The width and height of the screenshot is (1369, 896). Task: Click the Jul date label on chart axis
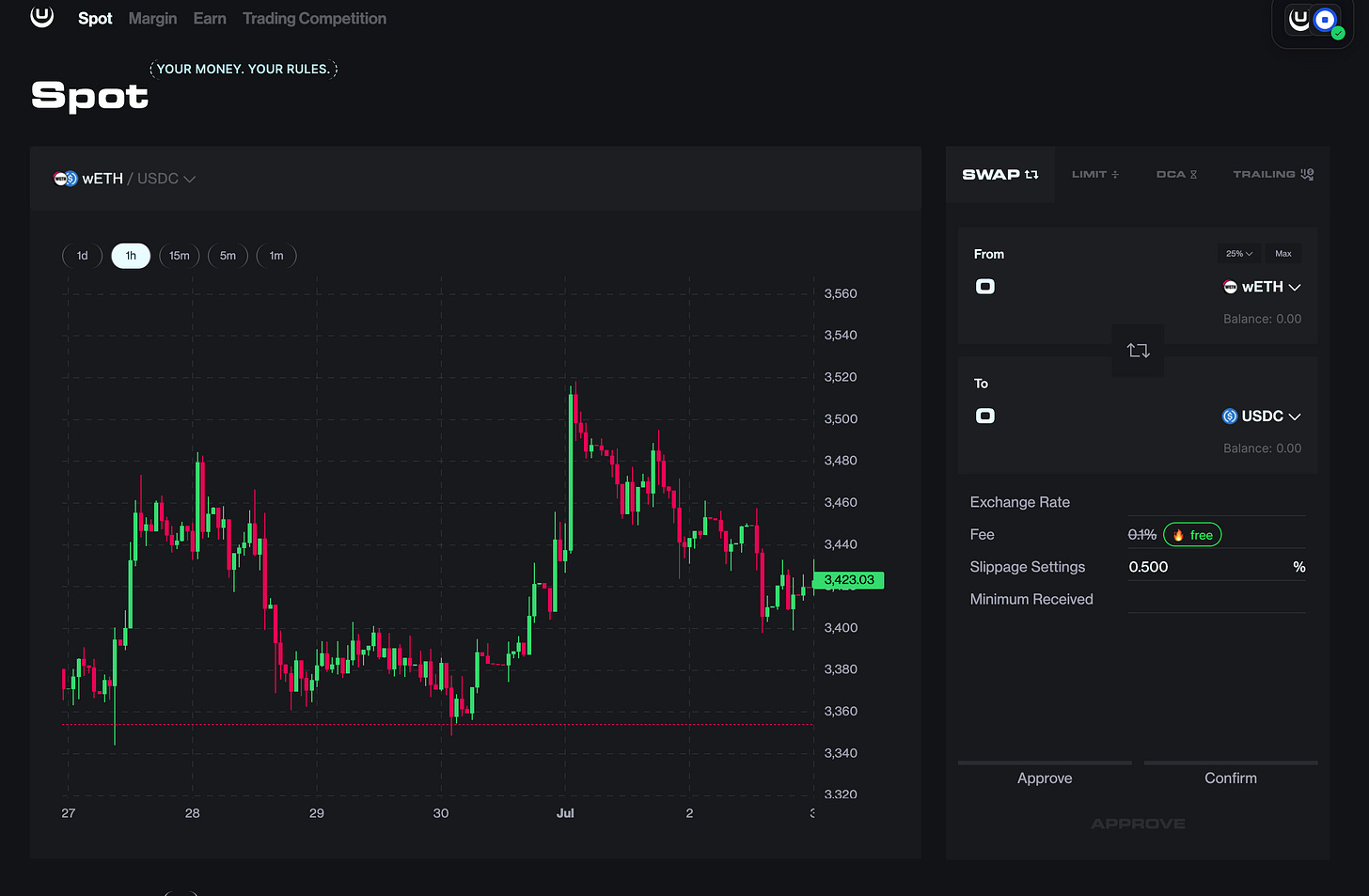tap(565, 813)
